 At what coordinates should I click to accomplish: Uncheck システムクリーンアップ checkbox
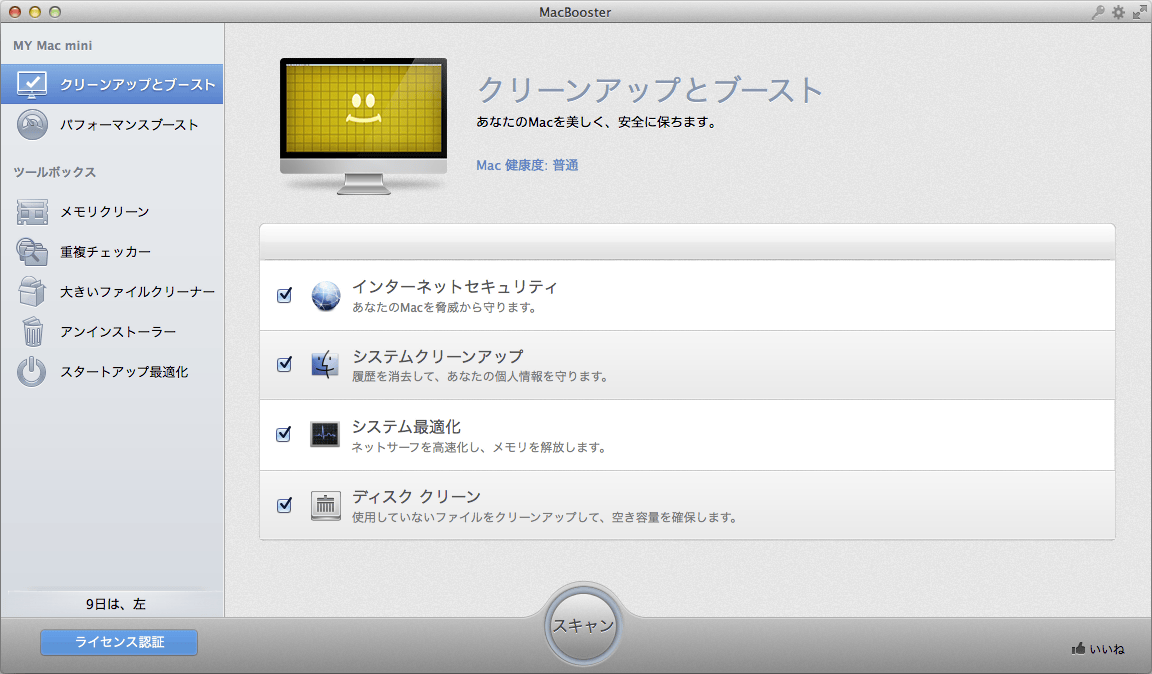[x=284, y=365]
